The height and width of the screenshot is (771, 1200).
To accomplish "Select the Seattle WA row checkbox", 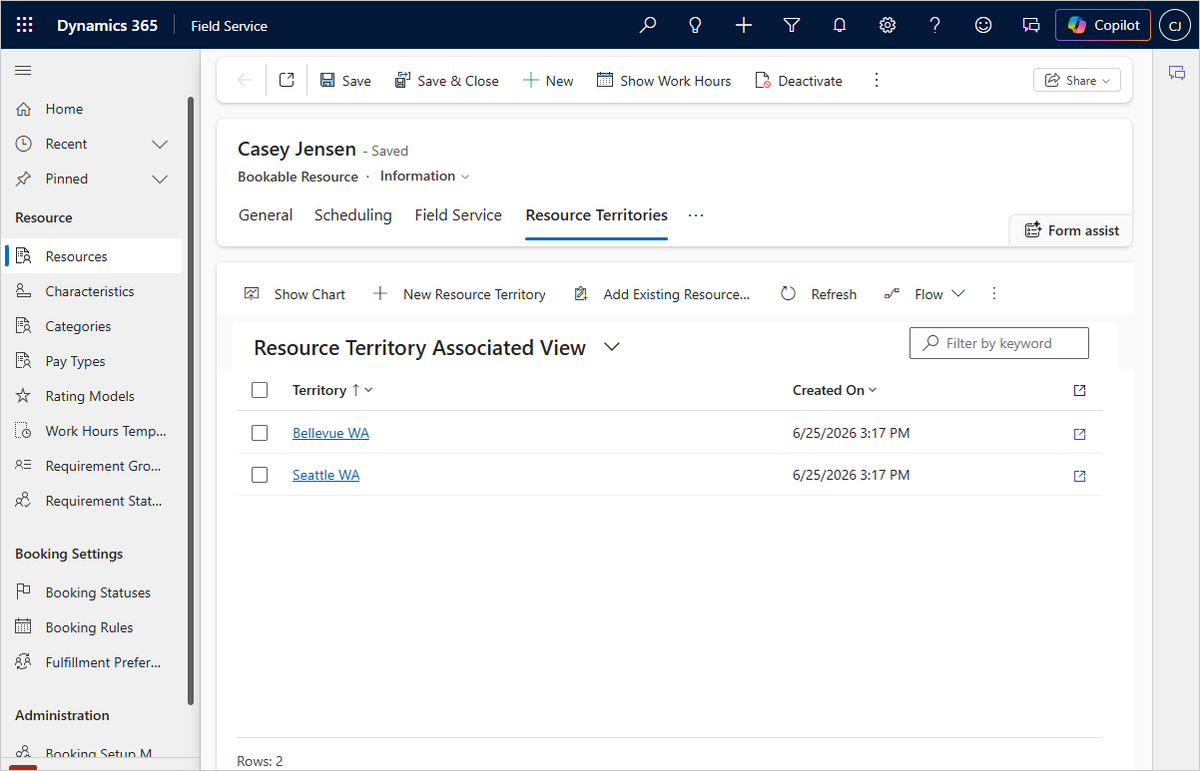I will pyautogui.click(x=260, y=475).
